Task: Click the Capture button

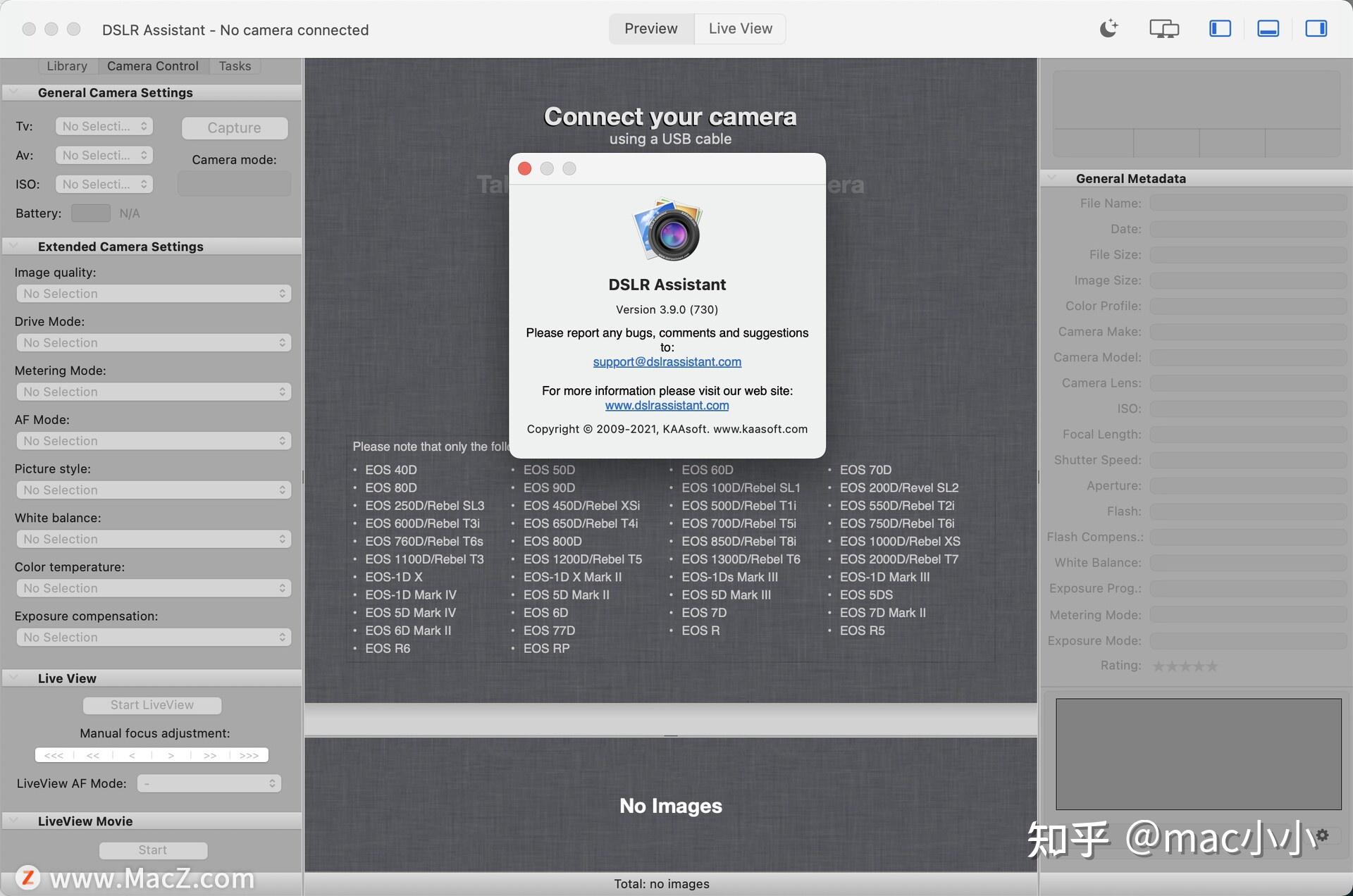Action: pos(235,127)
